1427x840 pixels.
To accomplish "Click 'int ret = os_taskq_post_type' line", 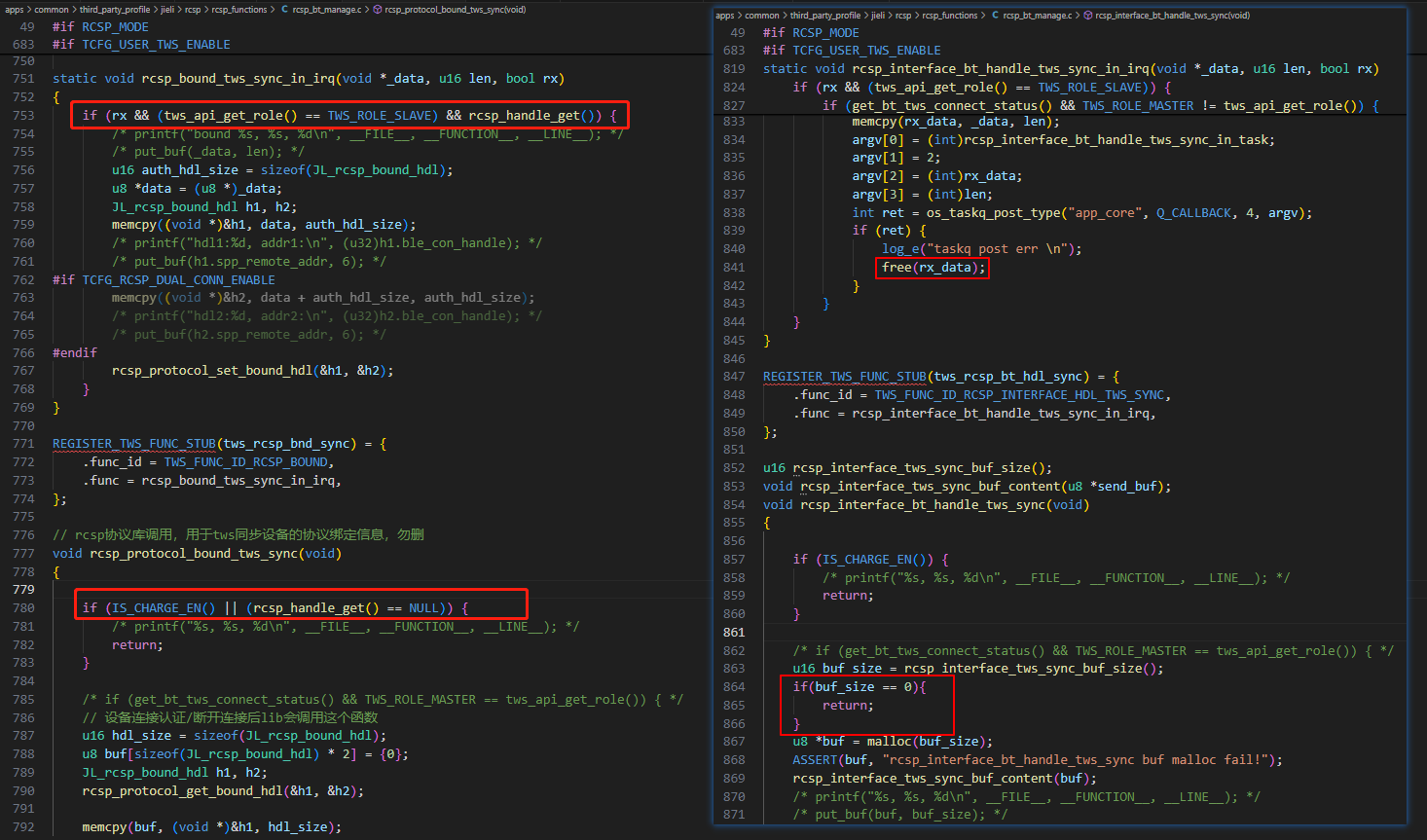I will [1082, 212].
